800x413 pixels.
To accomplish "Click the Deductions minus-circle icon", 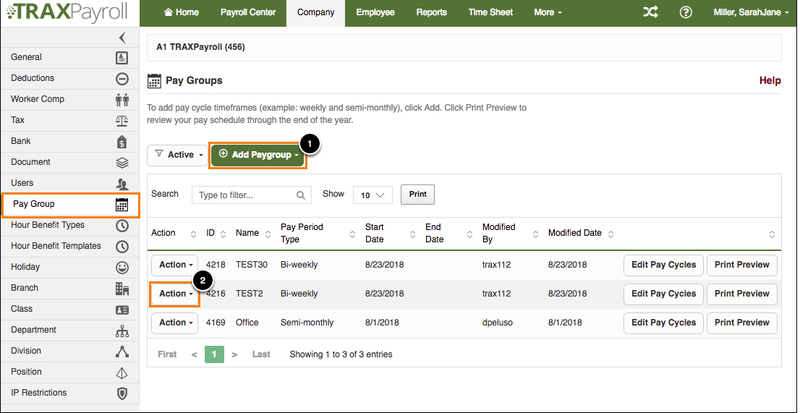I will click(122, 79).
